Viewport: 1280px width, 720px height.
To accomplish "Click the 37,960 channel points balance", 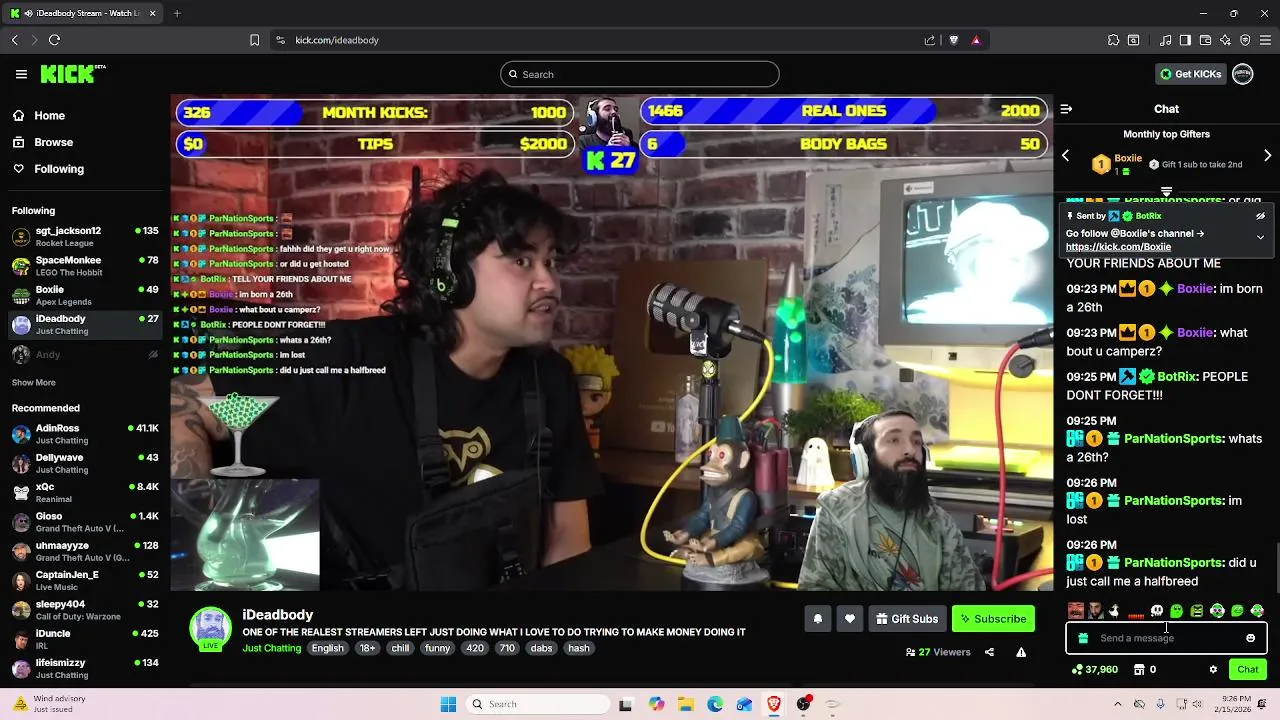I will (1094, 670).
